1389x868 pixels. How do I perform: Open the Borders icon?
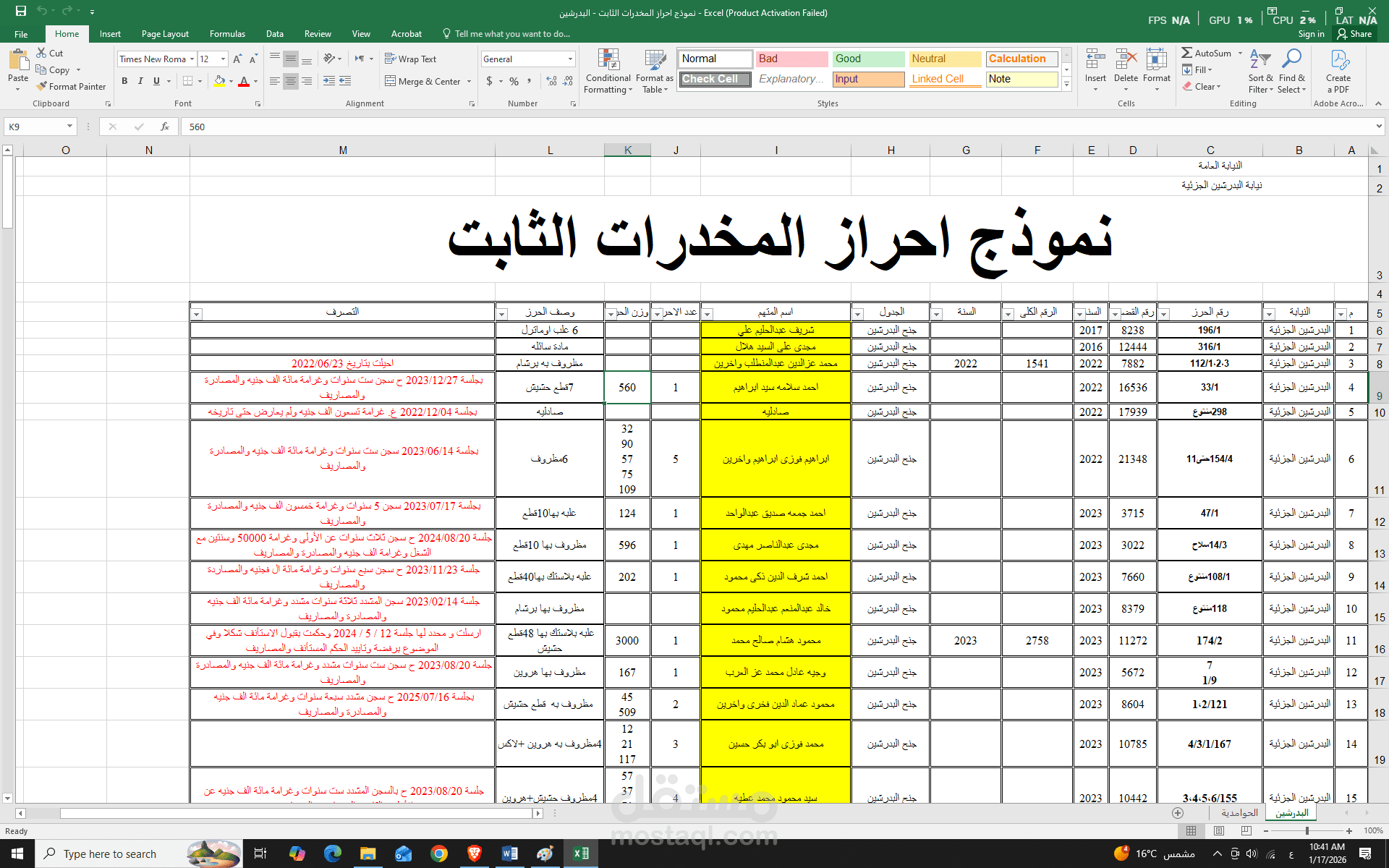(187, 81)
